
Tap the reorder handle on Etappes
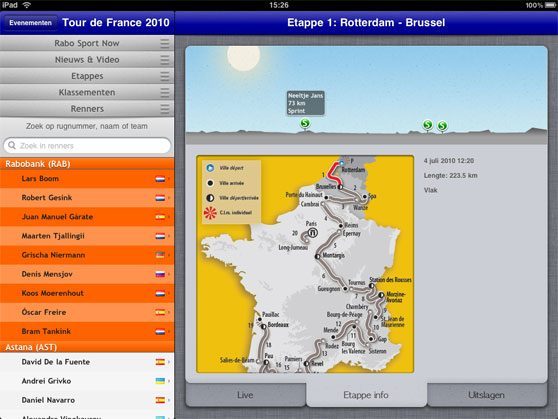point(164,76)
